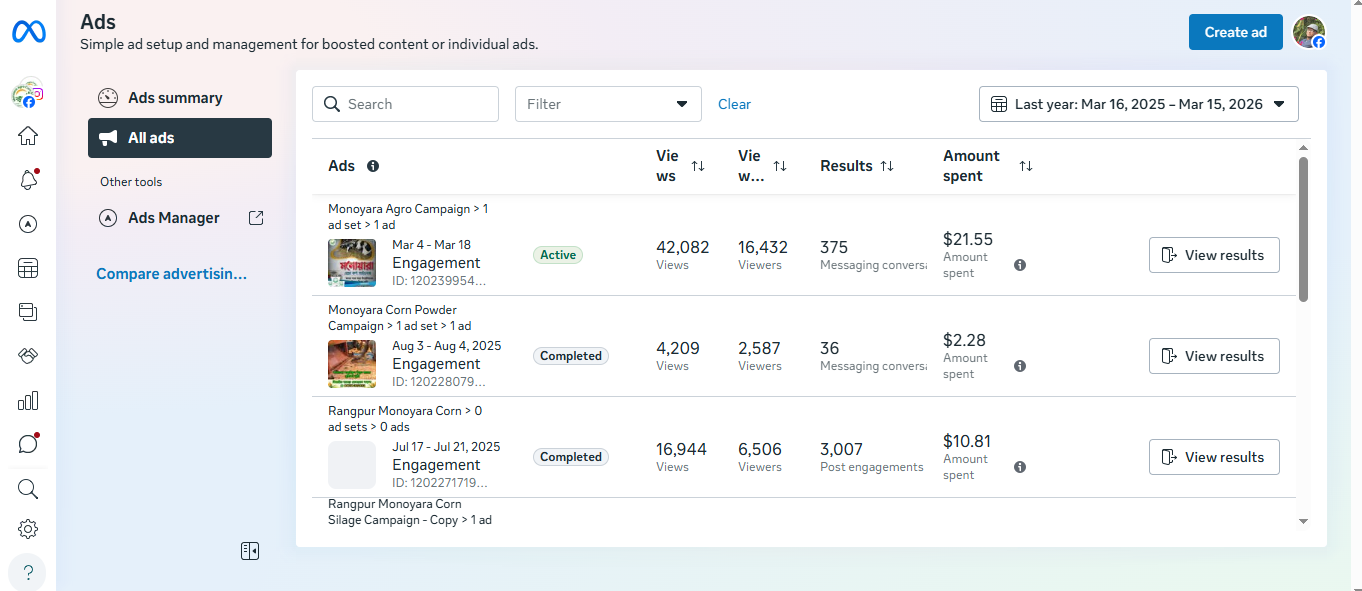Expand the Last year date range picker

click(1138, 104)
